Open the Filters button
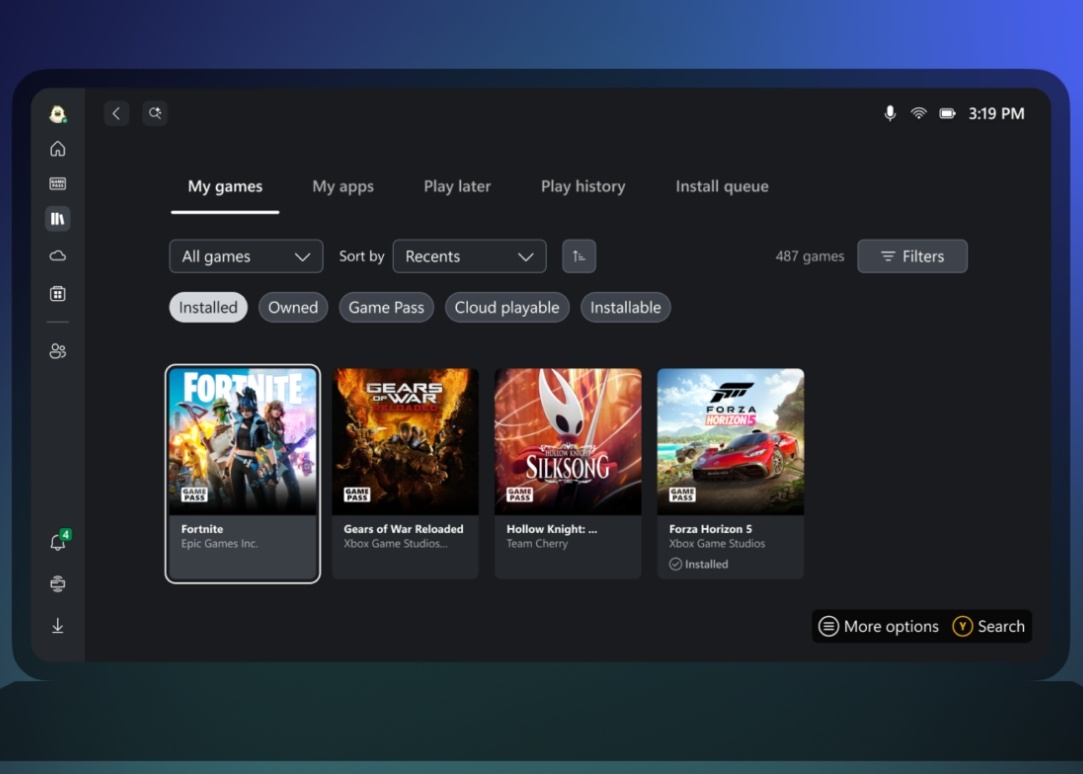The width and height of the screenshot is (1083, 774). (x=912, y=256)
